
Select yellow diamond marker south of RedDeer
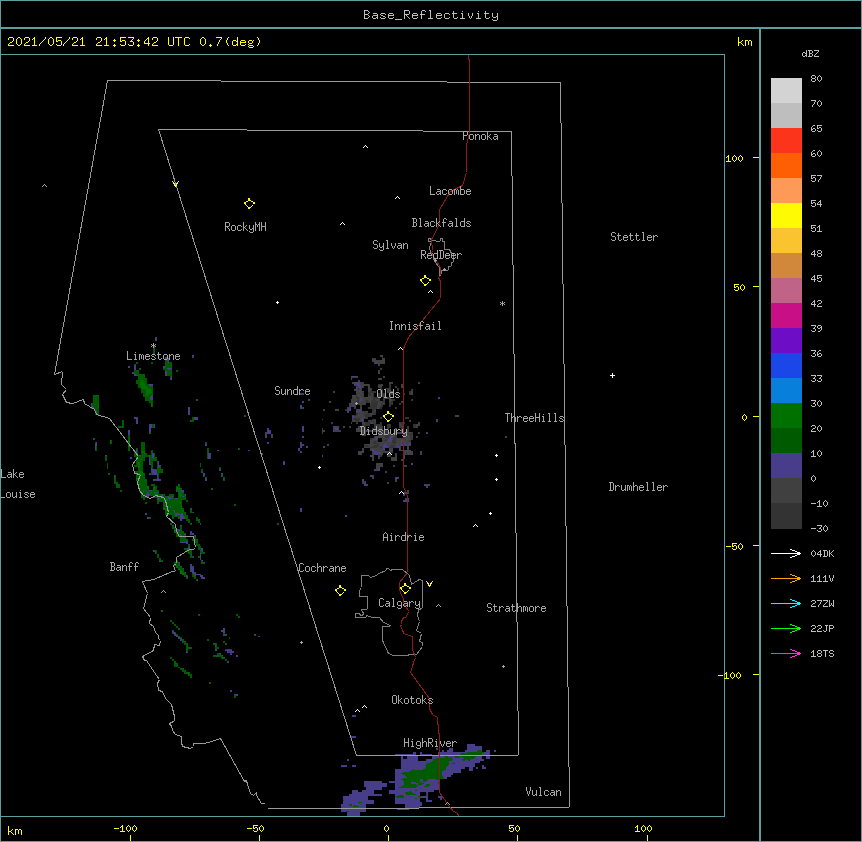pos(426,281)
